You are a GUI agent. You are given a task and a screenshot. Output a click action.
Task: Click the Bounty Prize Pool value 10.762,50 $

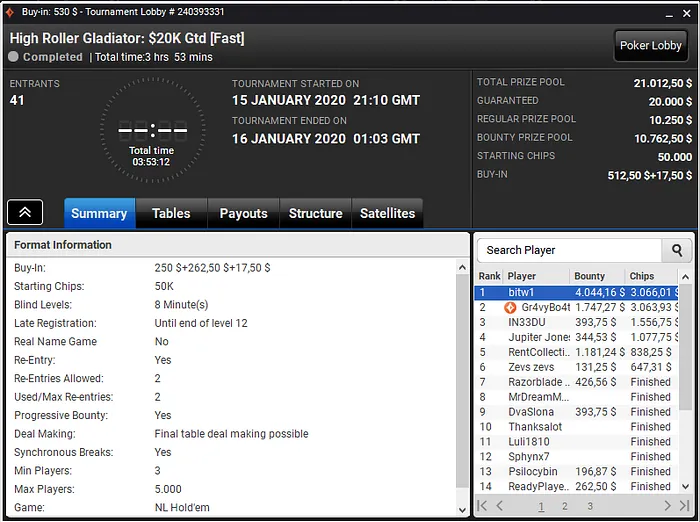(663, 138)
